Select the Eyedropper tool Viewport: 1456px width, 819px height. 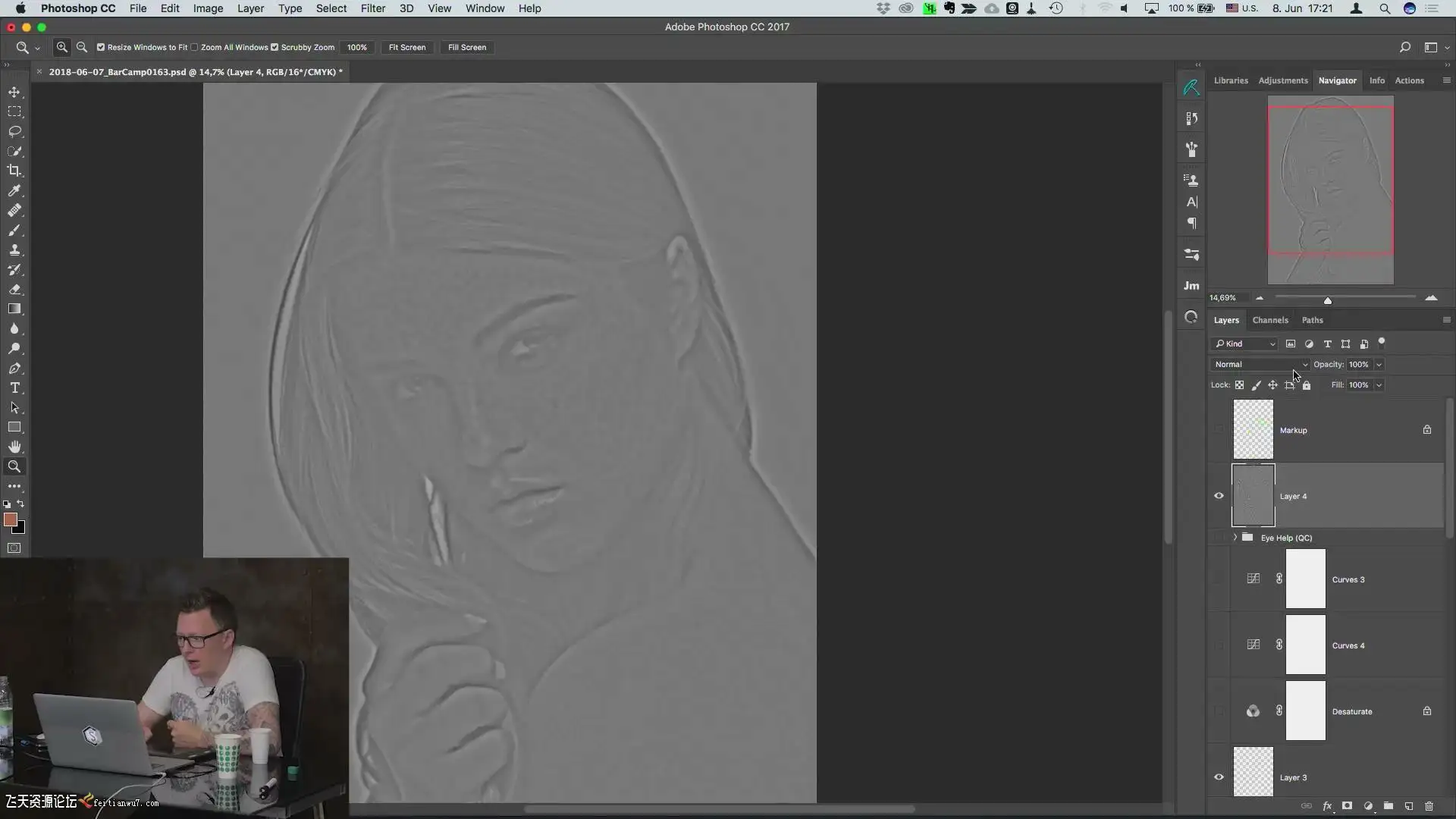click(x=14, y=190)
